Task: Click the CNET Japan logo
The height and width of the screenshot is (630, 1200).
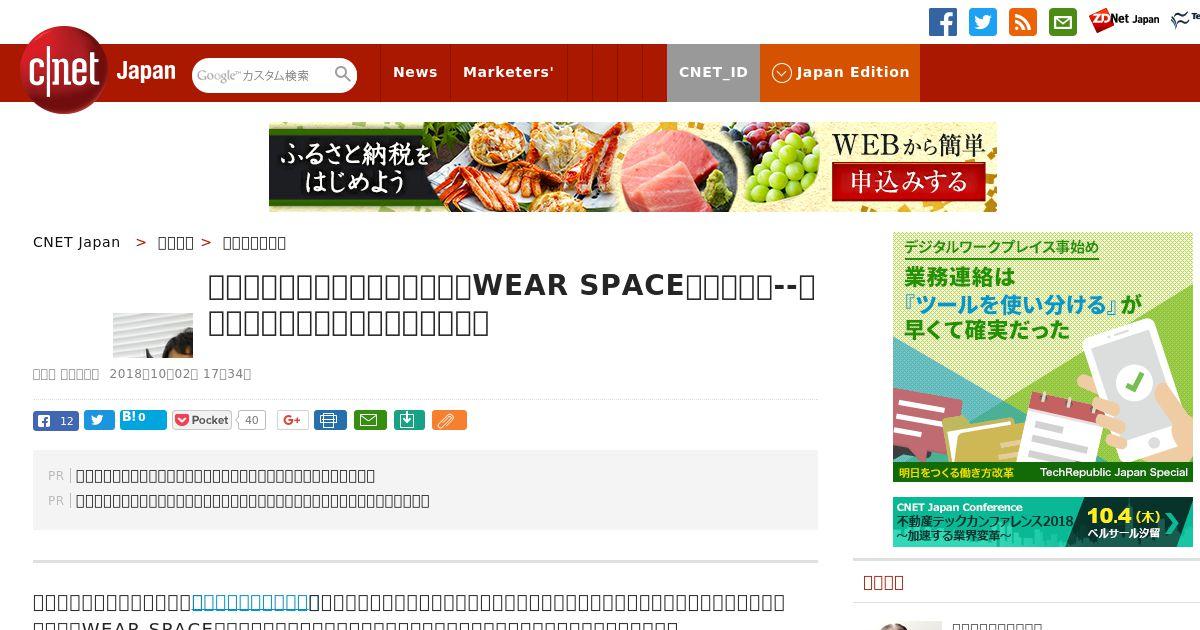Action: pyautogui.click(x=98, y=72)
